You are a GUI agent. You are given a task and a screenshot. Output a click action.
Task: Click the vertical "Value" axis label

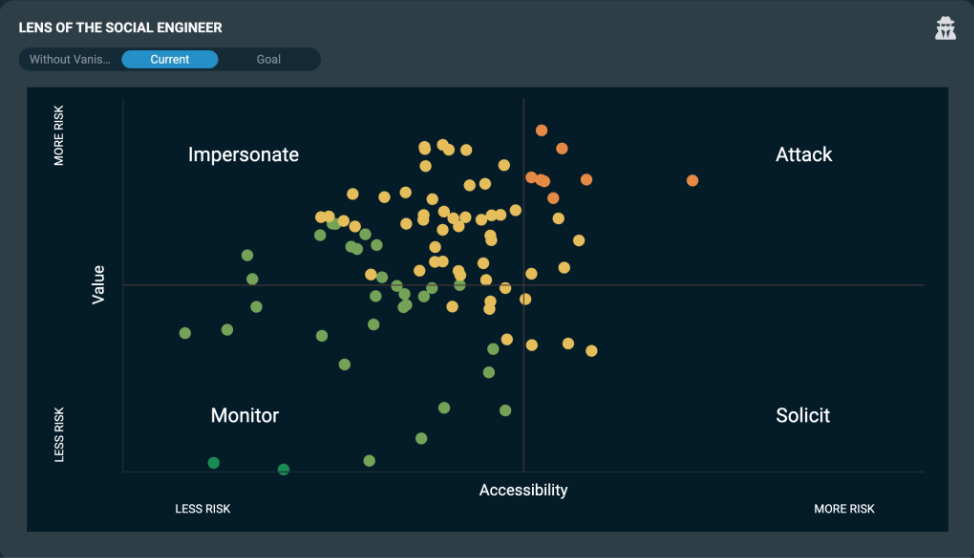(x=98, y=284)
